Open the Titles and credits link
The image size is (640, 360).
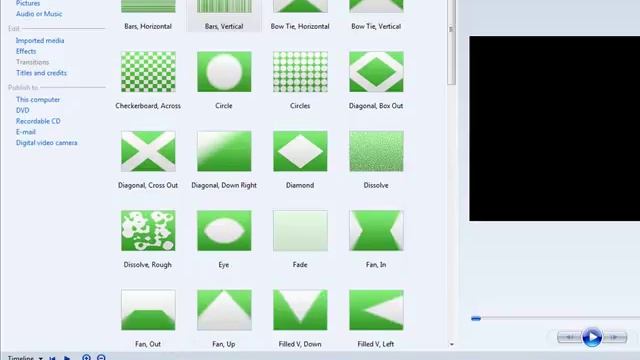[41, 73]
